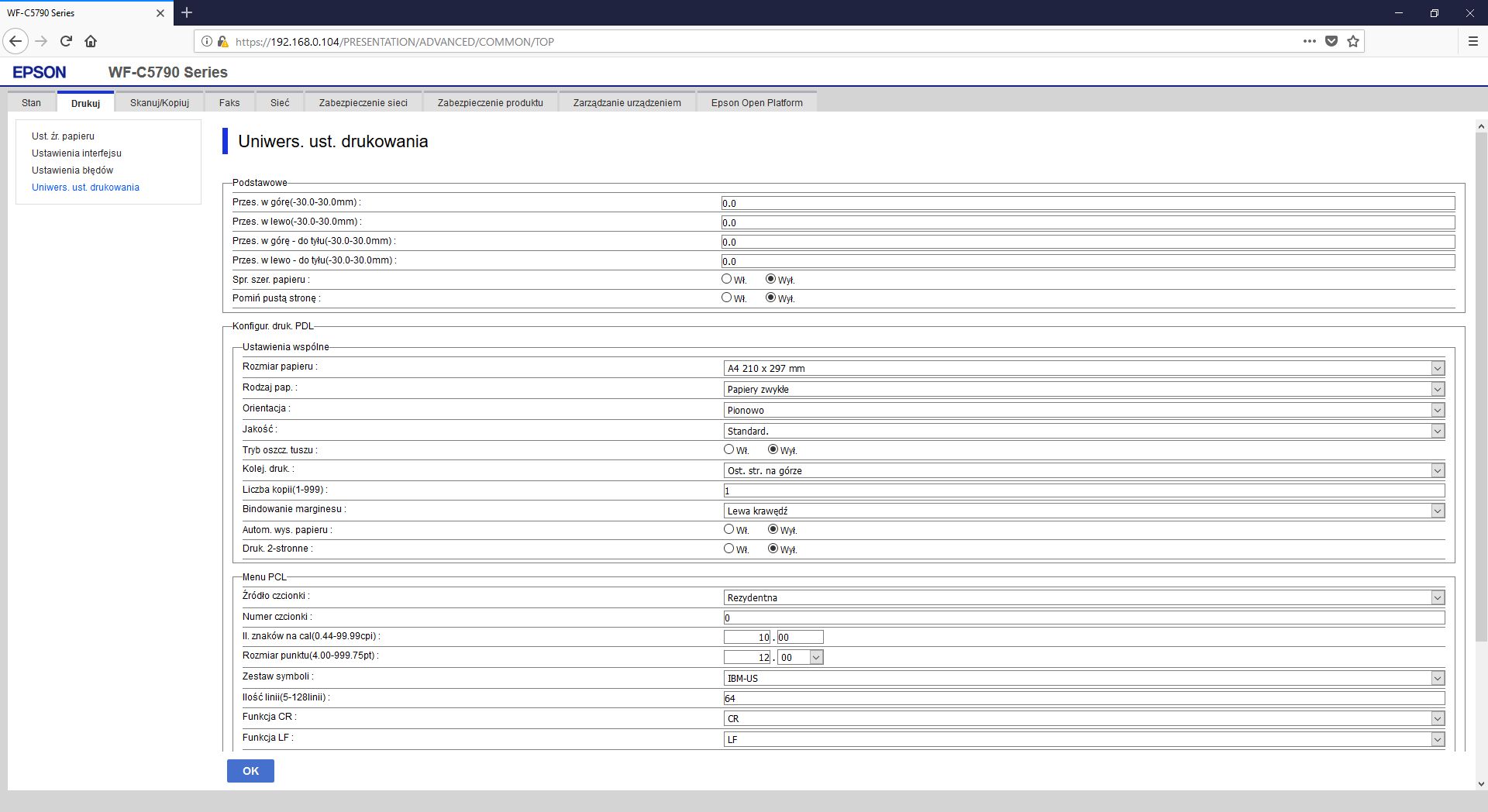Bookmark this page with the star
This screenshot has height=812, width=1488.
(1353, 41)
